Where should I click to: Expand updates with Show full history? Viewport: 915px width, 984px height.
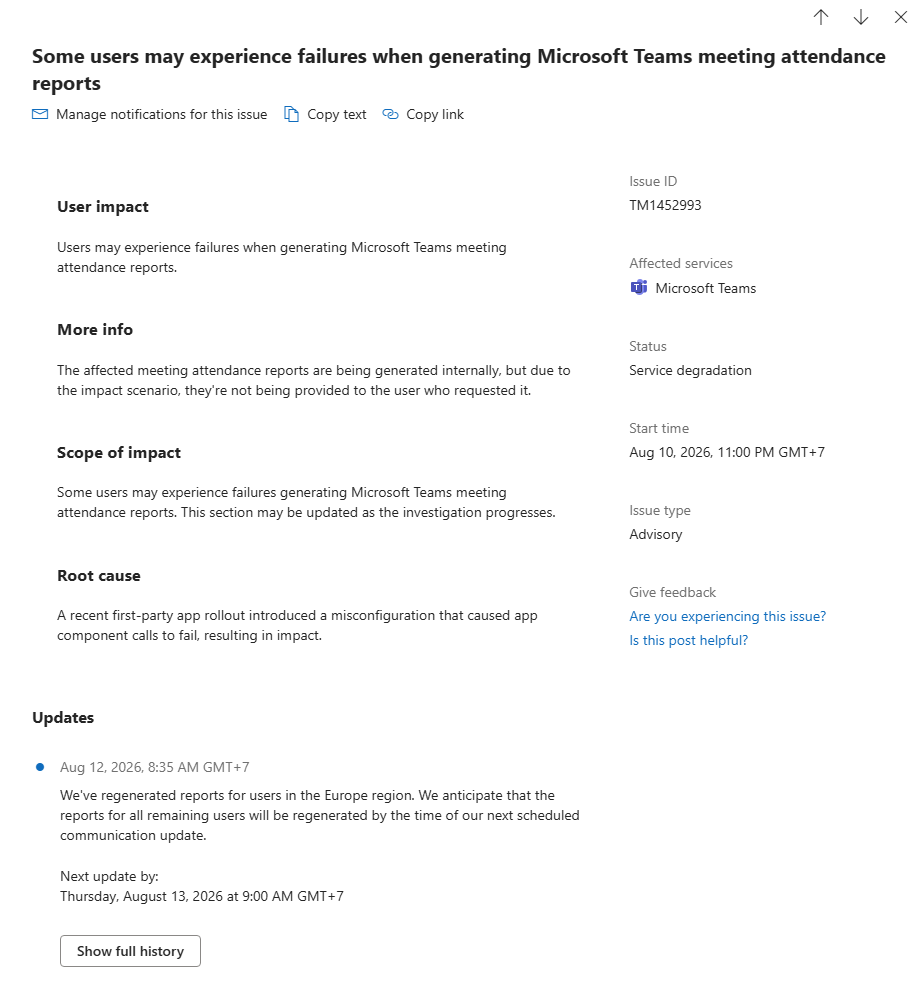point(131,951)
